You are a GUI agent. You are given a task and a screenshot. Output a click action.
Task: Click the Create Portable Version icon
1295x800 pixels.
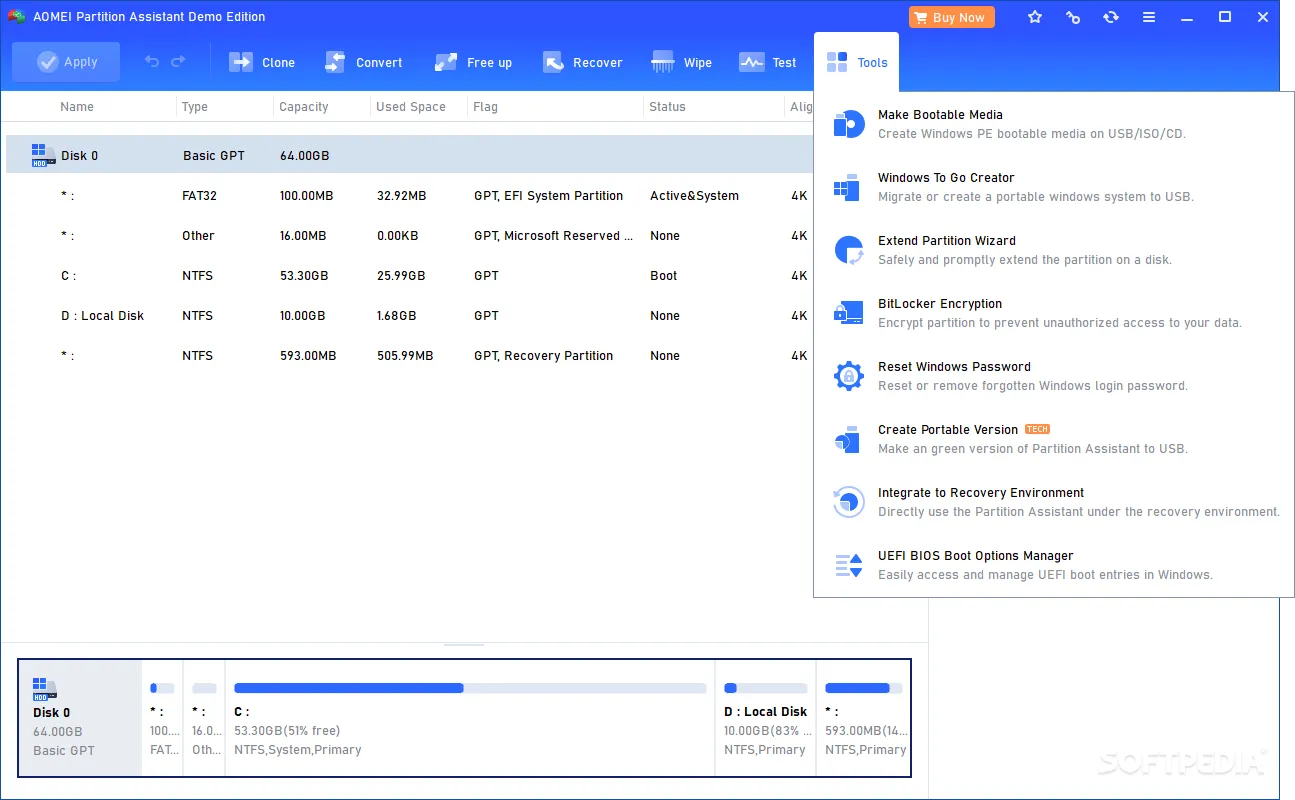point(848,439)
